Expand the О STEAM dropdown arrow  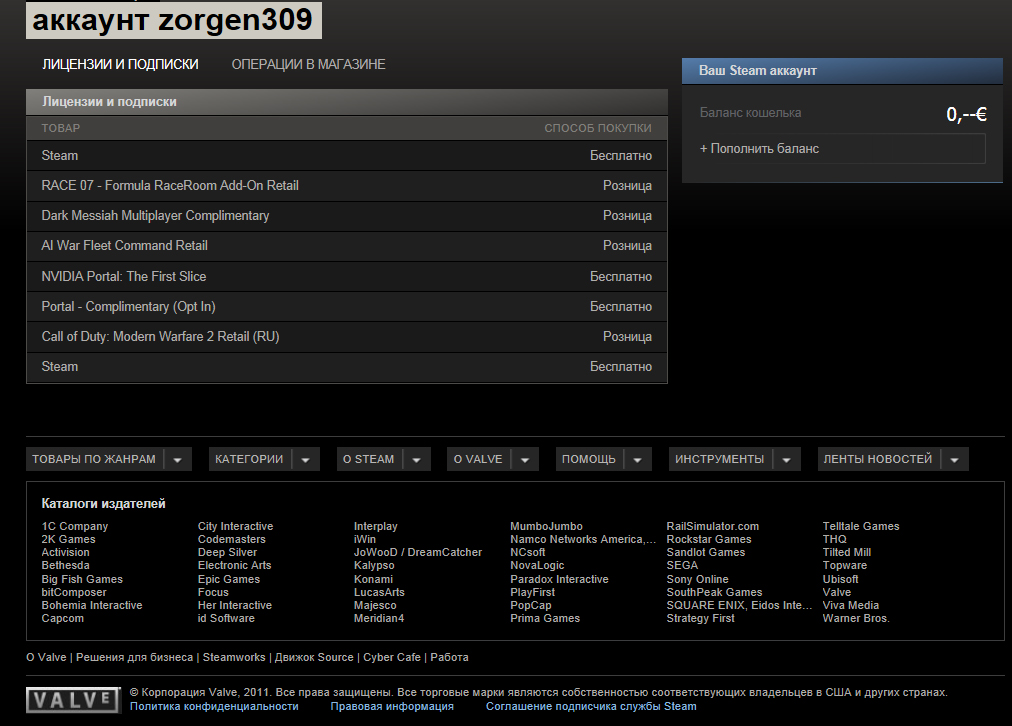coord(416,459)
